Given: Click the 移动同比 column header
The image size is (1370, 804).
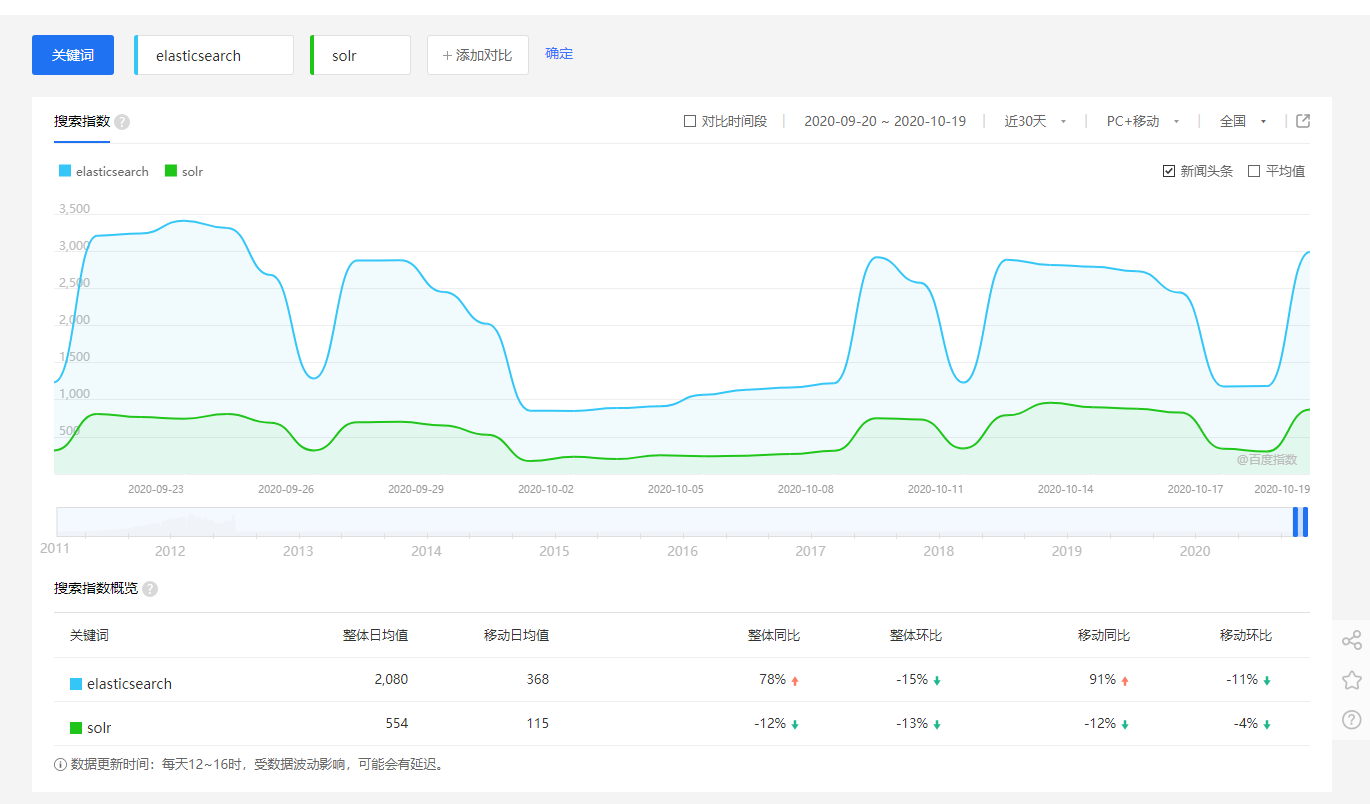Looking at the screenshot, I should click(x=1104, y=635).
